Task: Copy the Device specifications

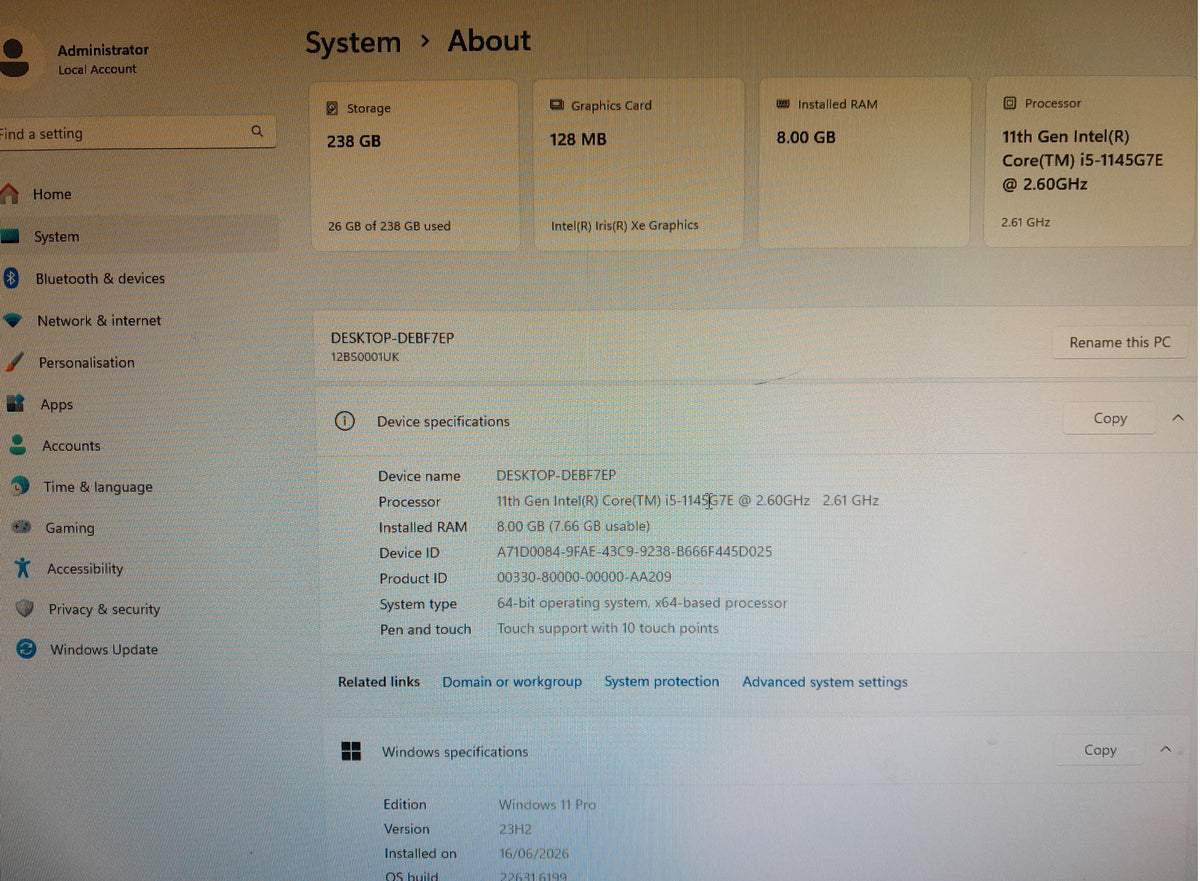Action: (x=1109, y=418)
